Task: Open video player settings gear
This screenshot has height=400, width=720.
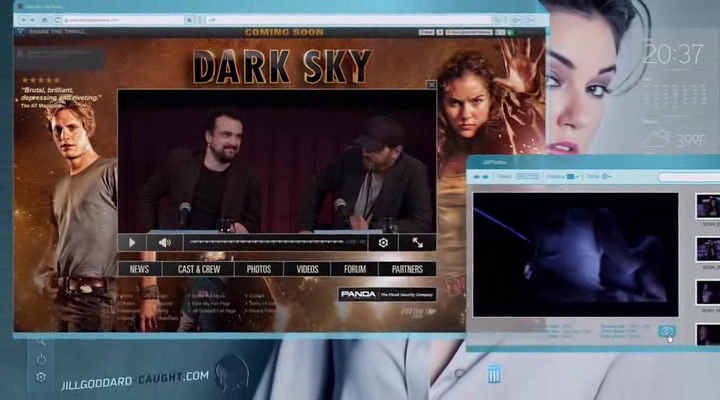Action: (x=383, y=242)
